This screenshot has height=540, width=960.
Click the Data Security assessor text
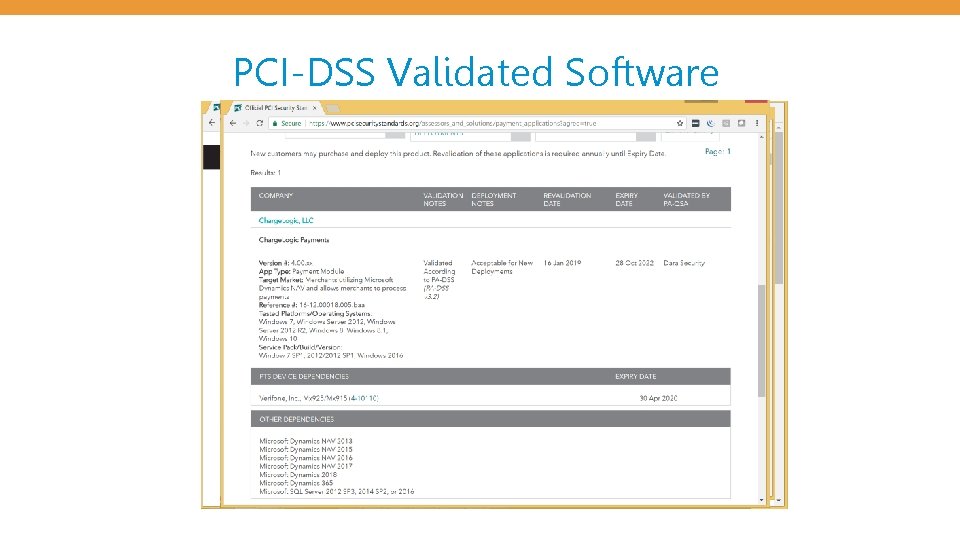684,263
